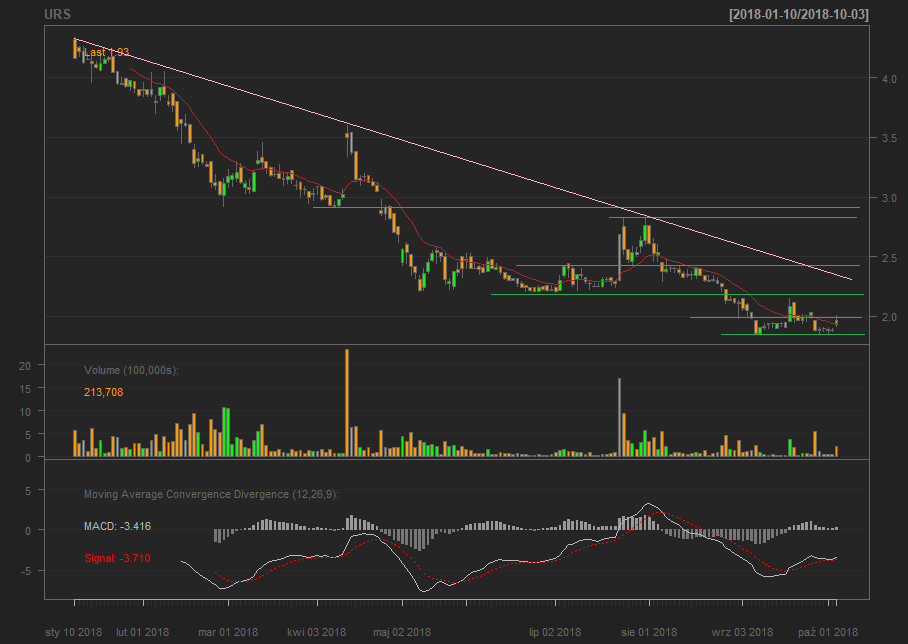Click the 2.5 price axis label
Image resolution: width=908 pixels, height=644 pixels.
point(889,257)
